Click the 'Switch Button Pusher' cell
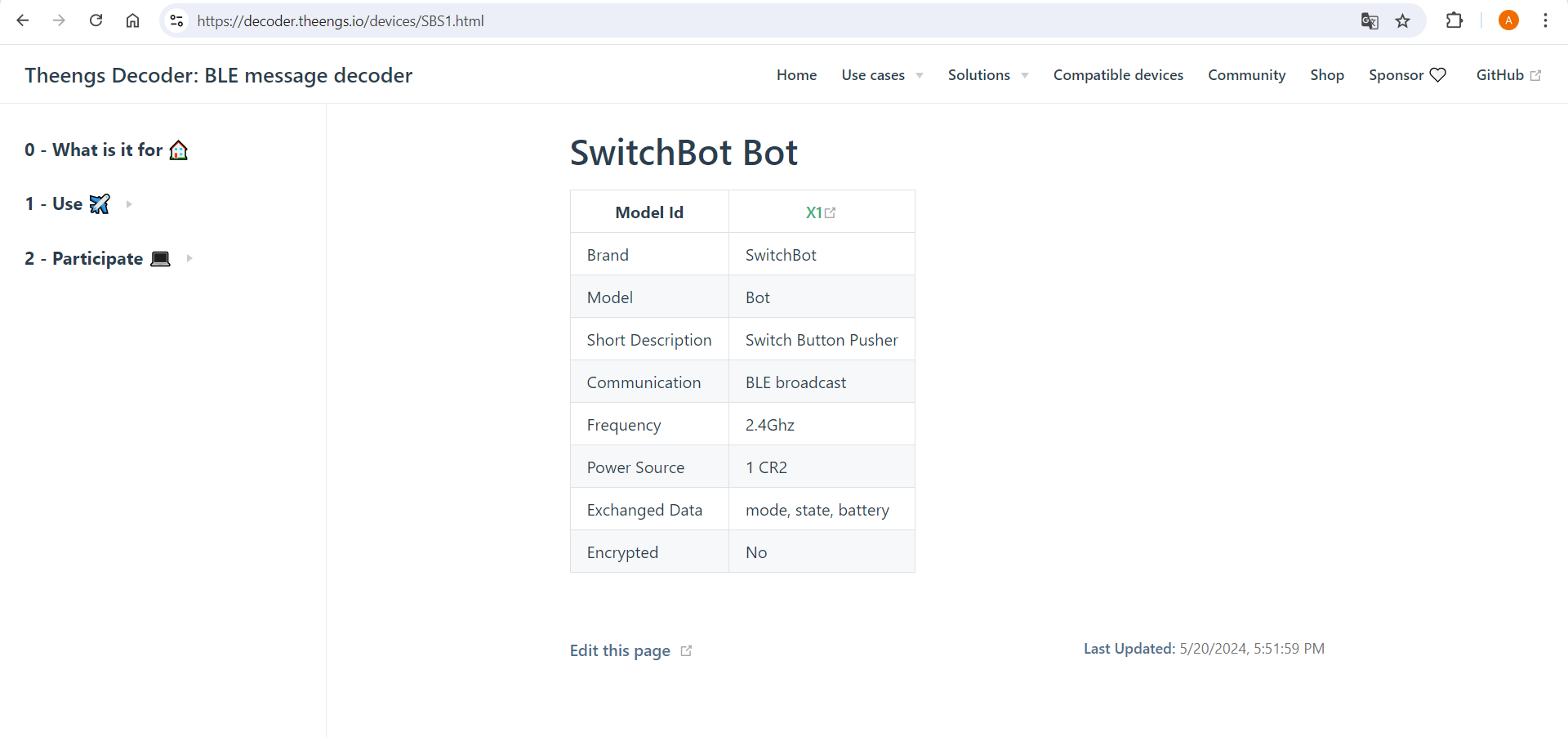Viewport: 1568px width, 737px height. coord(822,339)
